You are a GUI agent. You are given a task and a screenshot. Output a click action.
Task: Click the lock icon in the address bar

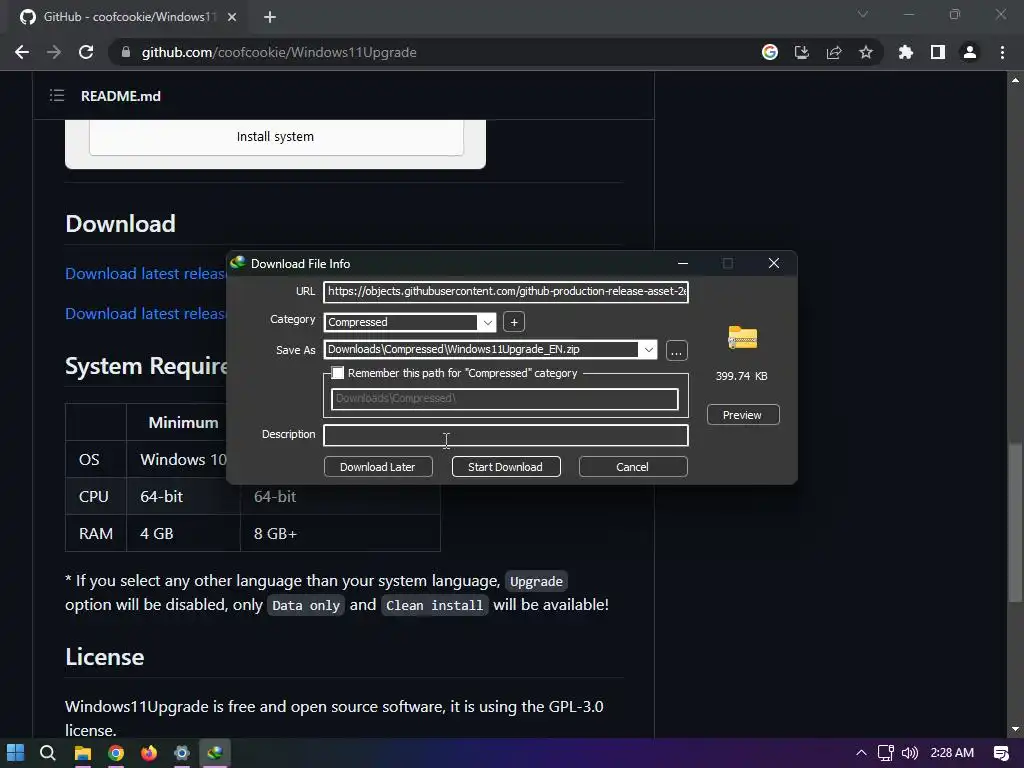[125, 52]
